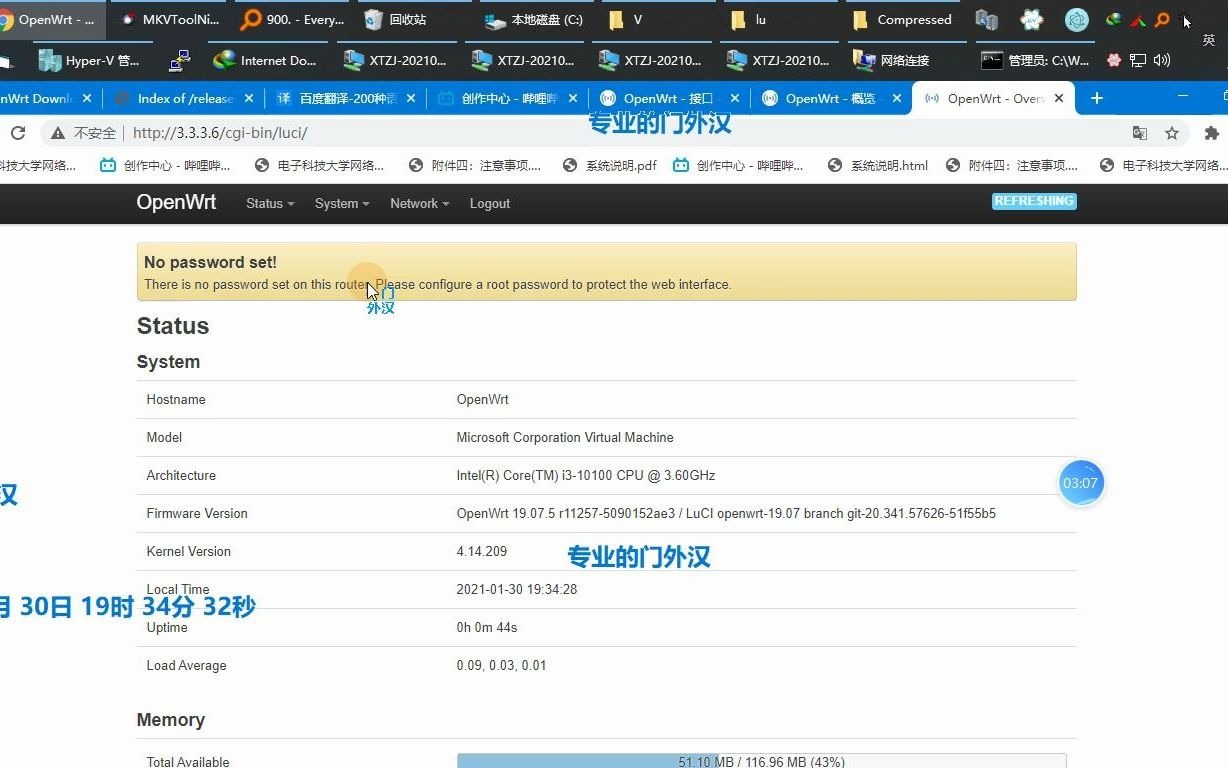This screenshot has height=768, width=1228.
Task: Click the network tray icon beside volume
Action: (1138, 60)
